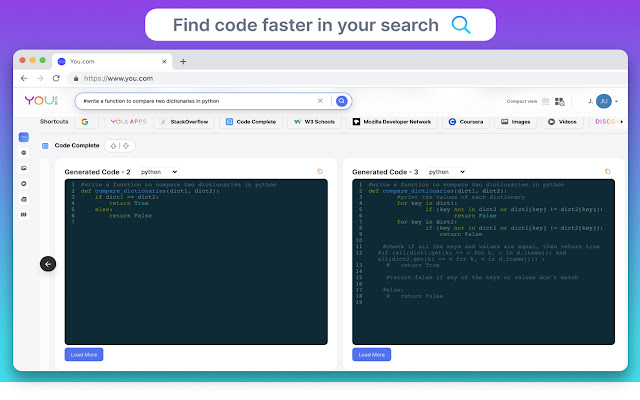
Task: Click the bottom map icon in the left sidebar
Action: (x=24, y=214)
